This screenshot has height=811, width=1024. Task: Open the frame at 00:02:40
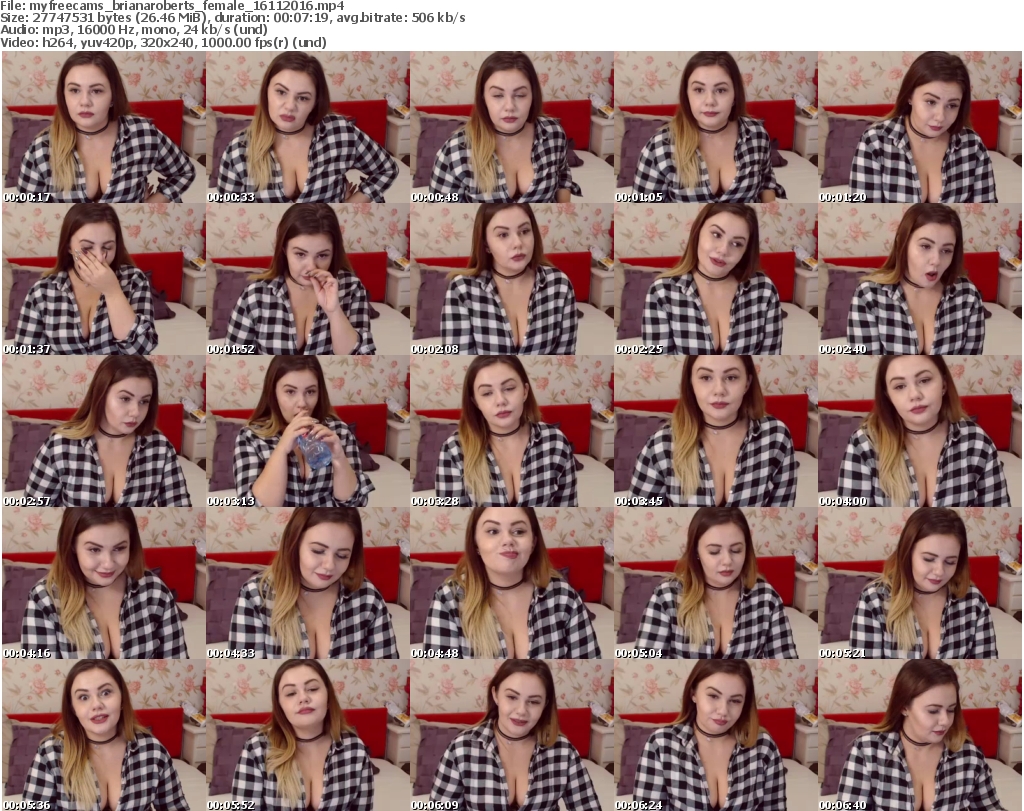tap(919, 279)
